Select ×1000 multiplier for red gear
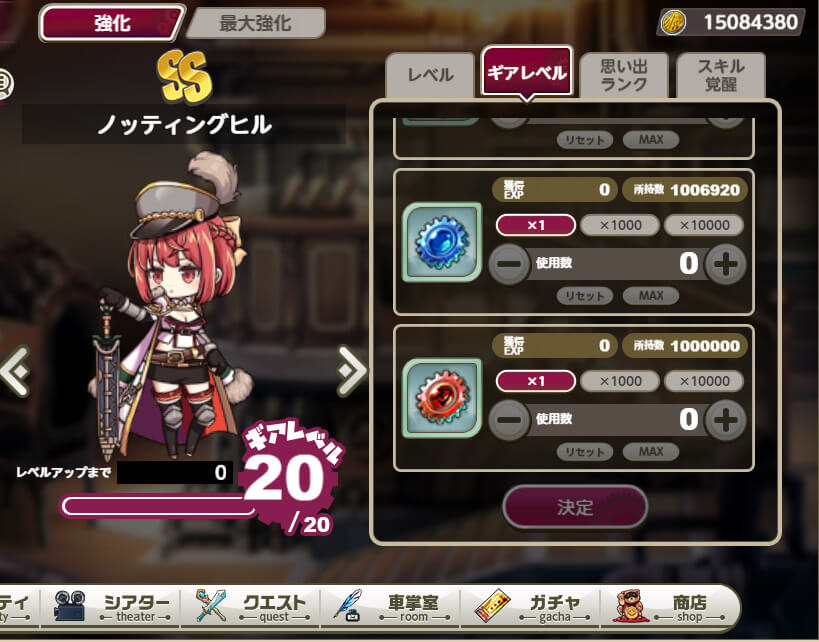819x642 pixels. (620, 381)
